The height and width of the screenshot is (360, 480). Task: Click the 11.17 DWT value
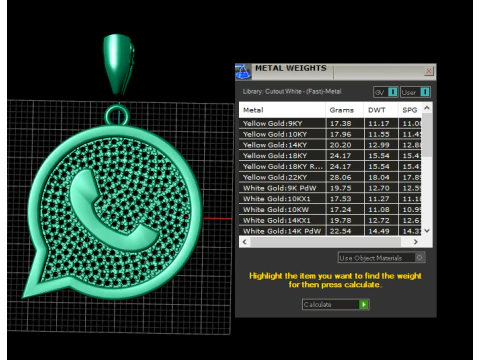[x=379, y=124]
